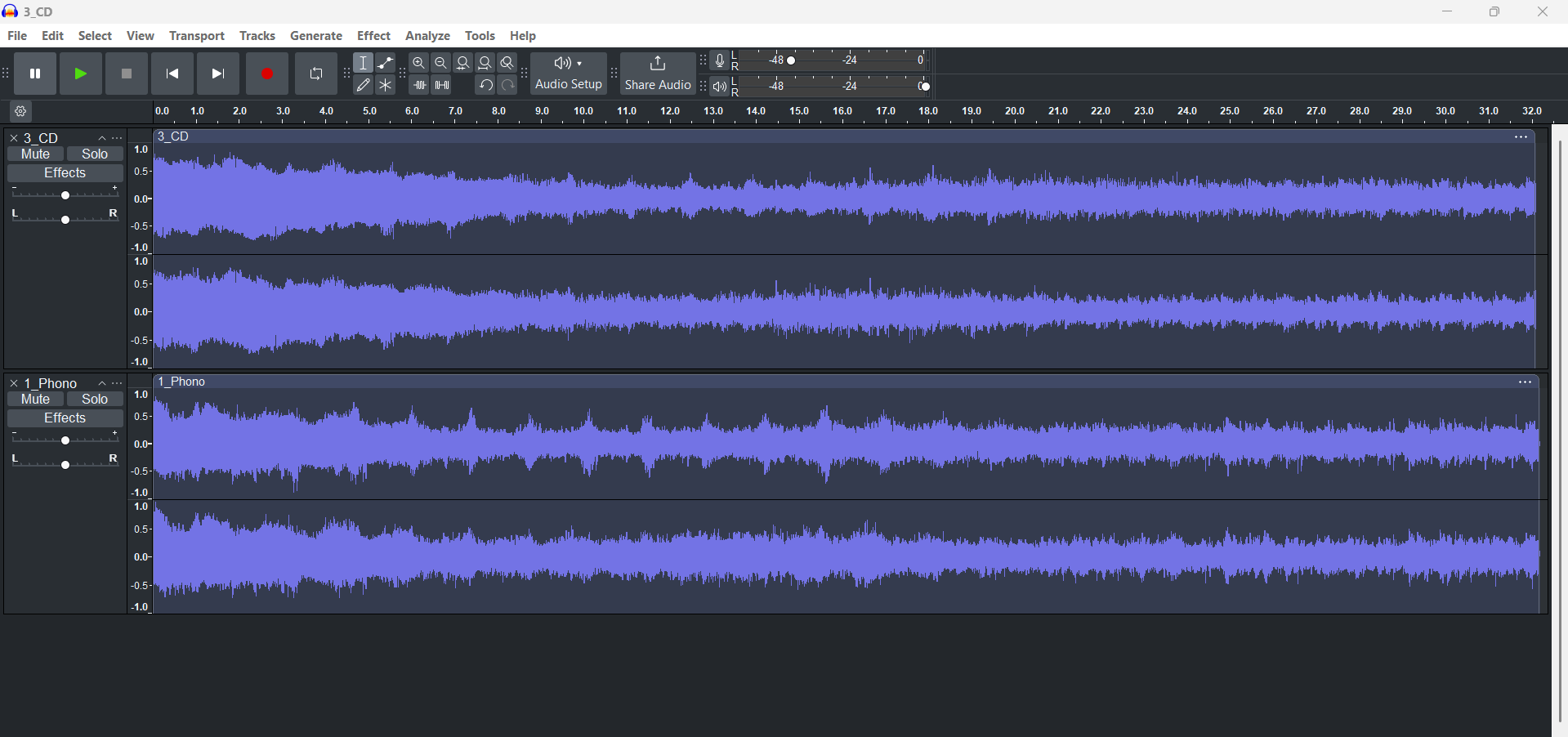Open 1_Phono clip options menu
1568x737 pixels.
click(1525, 382)
